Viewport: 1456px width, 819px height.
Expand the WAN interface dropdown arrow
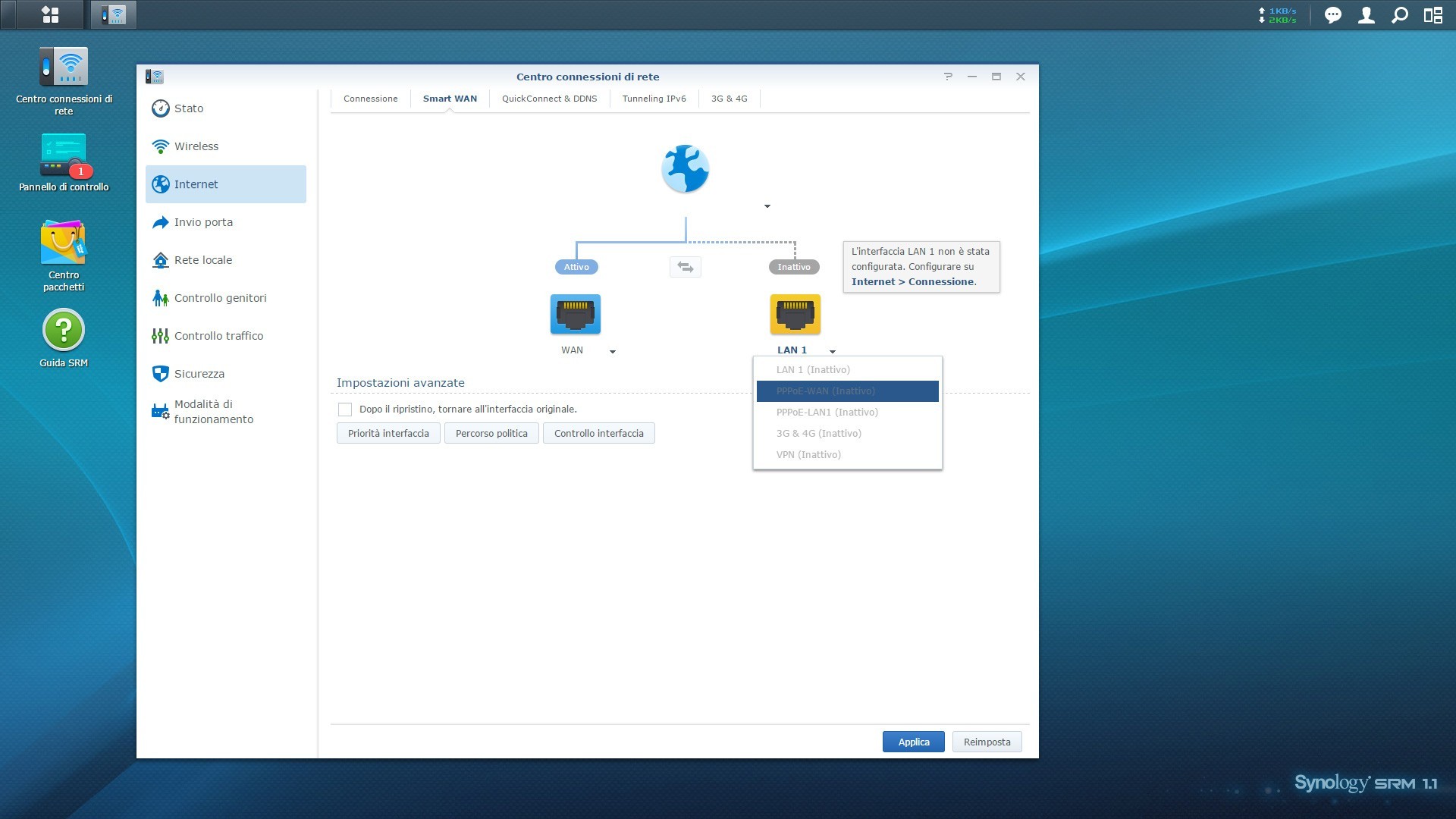coord(613,351)
